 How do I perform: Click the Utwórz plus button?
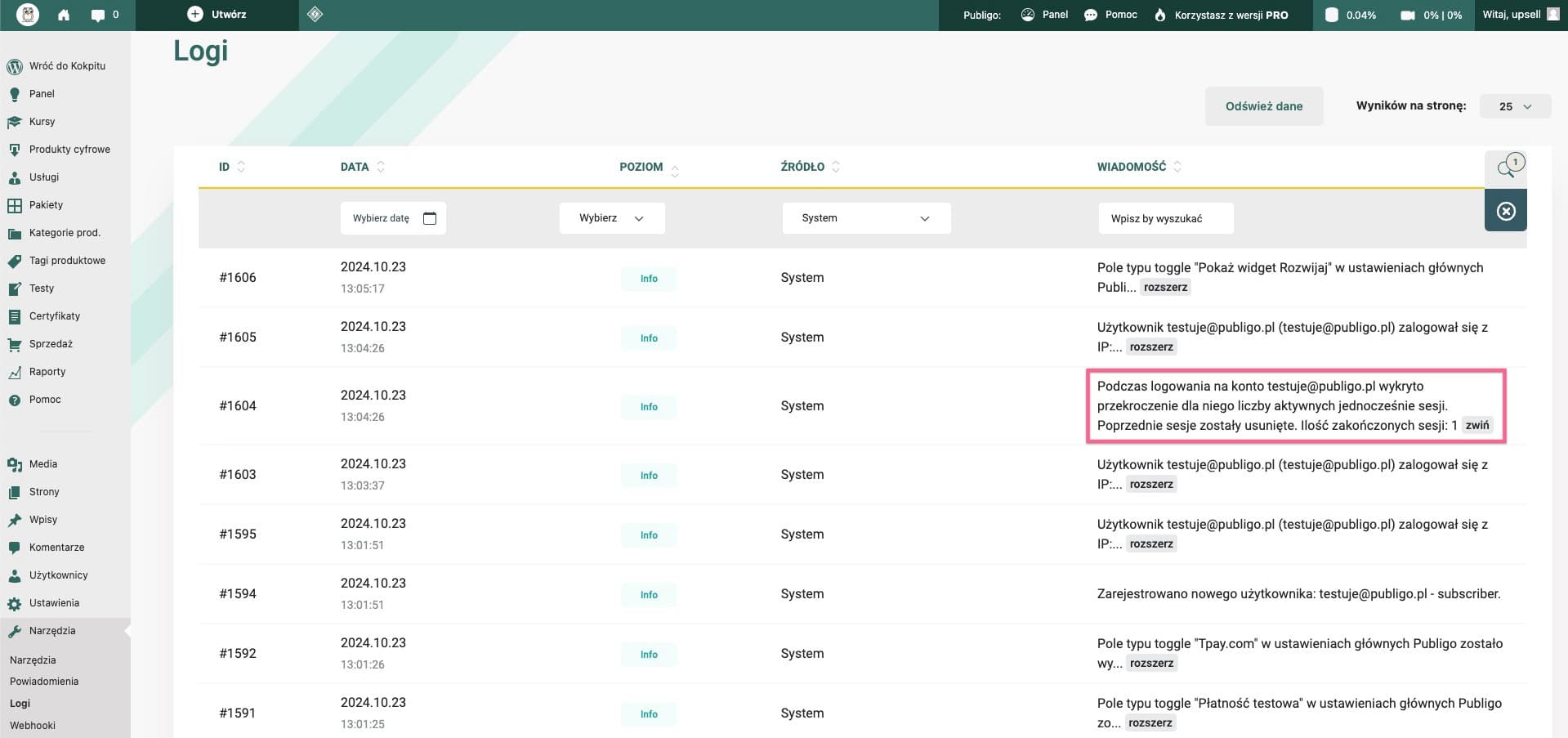click(x=217, y=15)
